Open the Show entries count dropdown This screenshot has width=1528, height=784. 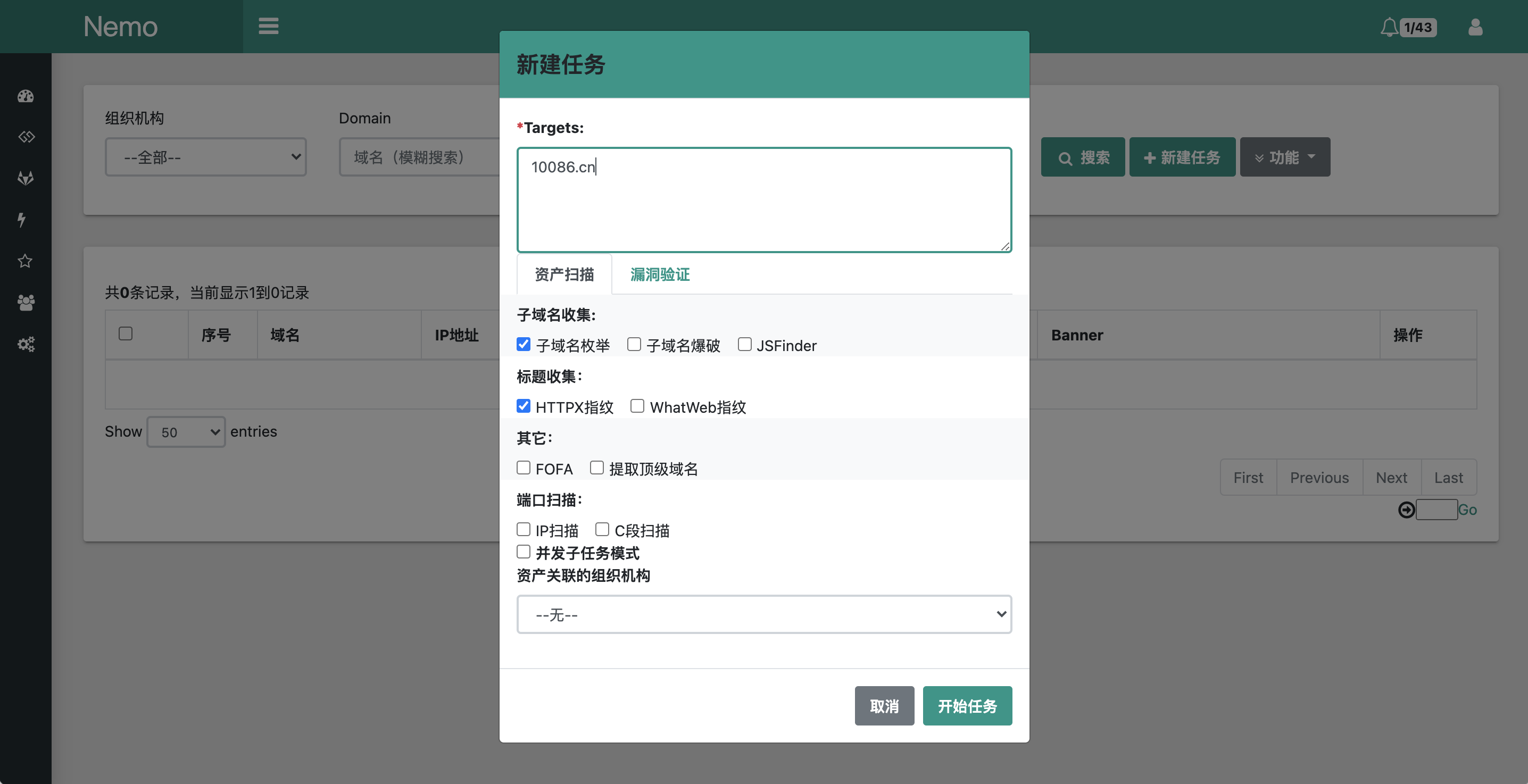pyautogui.click(x=186, y=432)
